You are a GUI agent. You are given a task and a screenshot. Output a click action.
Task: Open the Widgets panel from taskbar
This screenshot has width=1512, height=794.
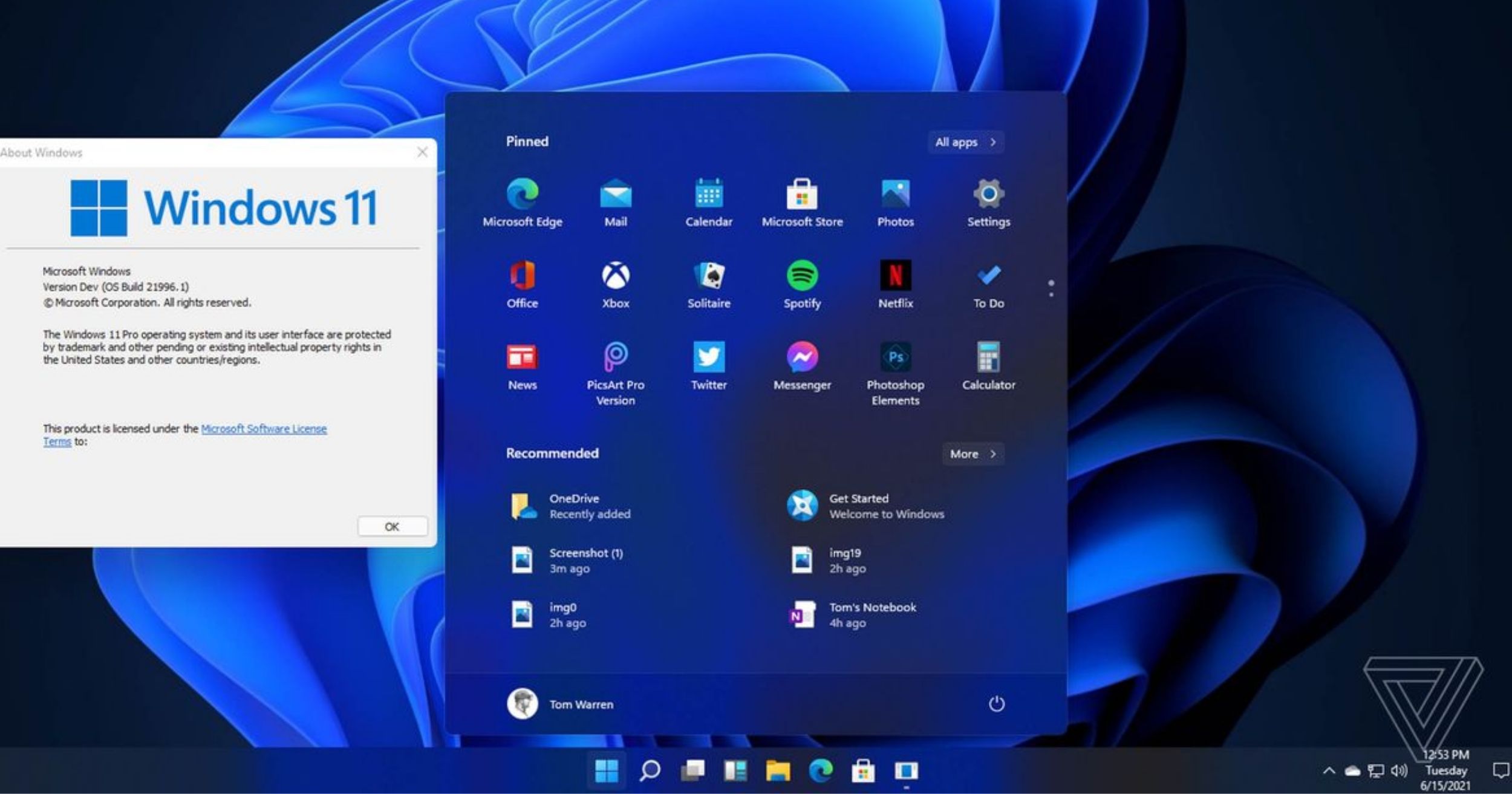click(x=735, y=770)
